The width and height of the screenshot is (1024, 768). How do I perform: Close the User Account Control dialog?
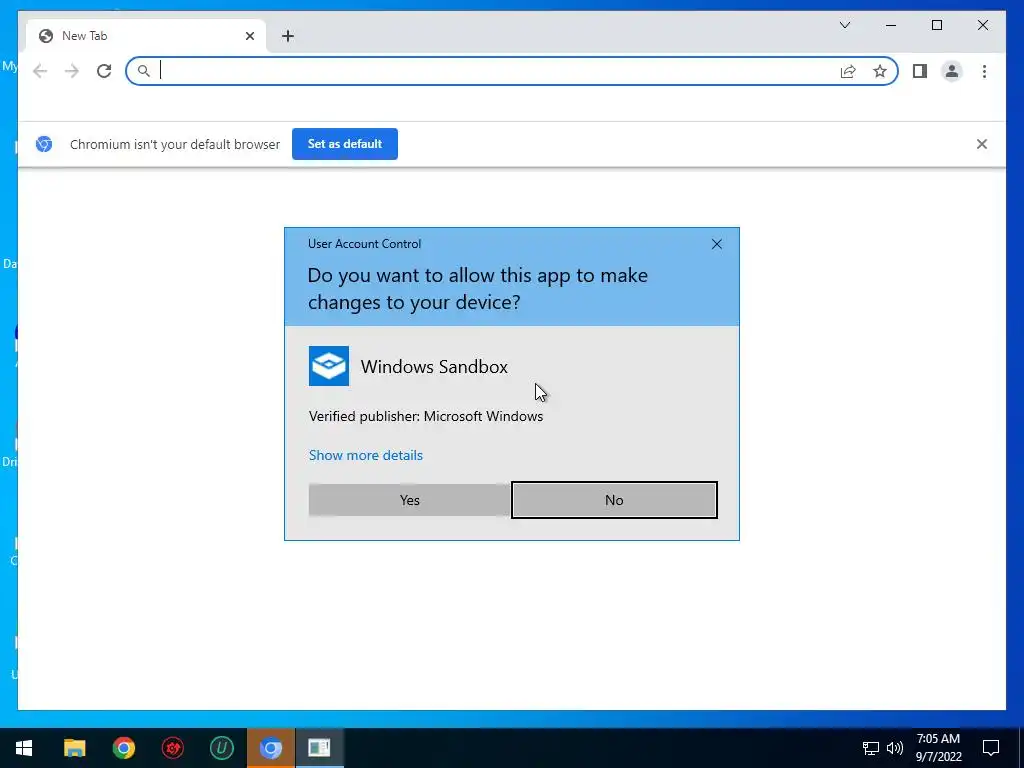pyautogui.click(x=716, y=244)
